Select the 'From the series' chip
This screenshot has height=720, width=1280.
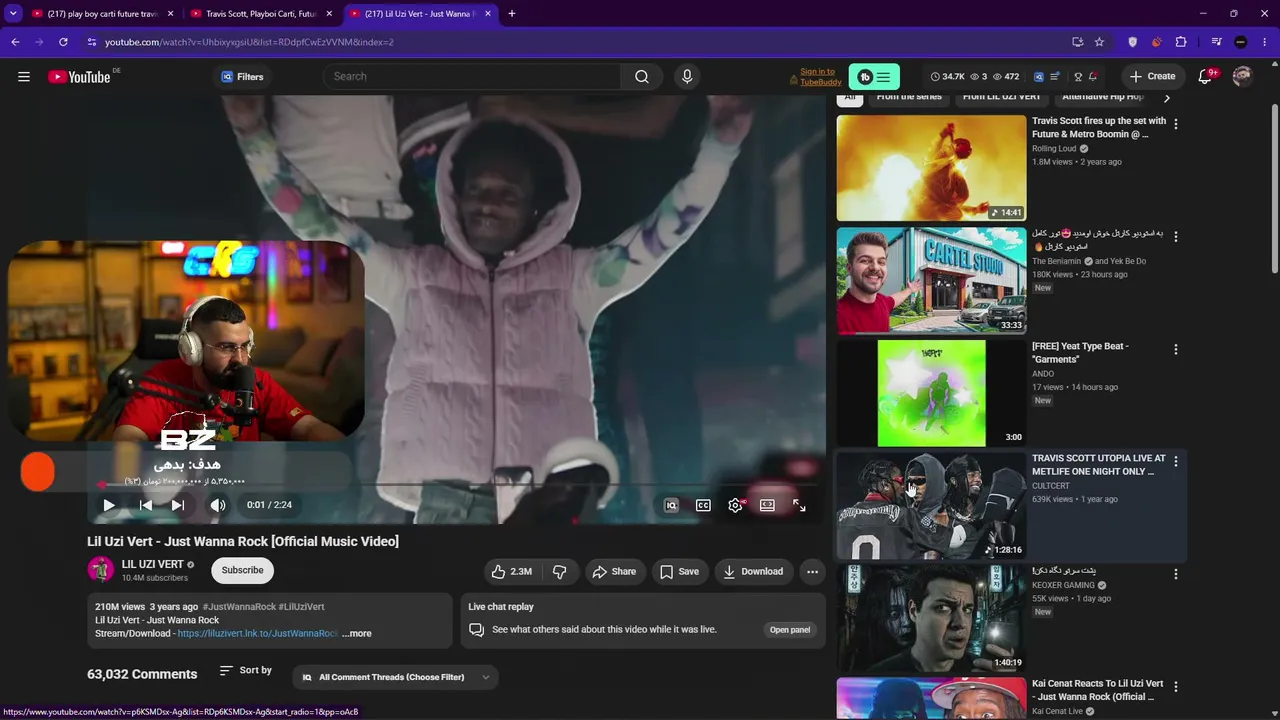click(x=909, y=97)
